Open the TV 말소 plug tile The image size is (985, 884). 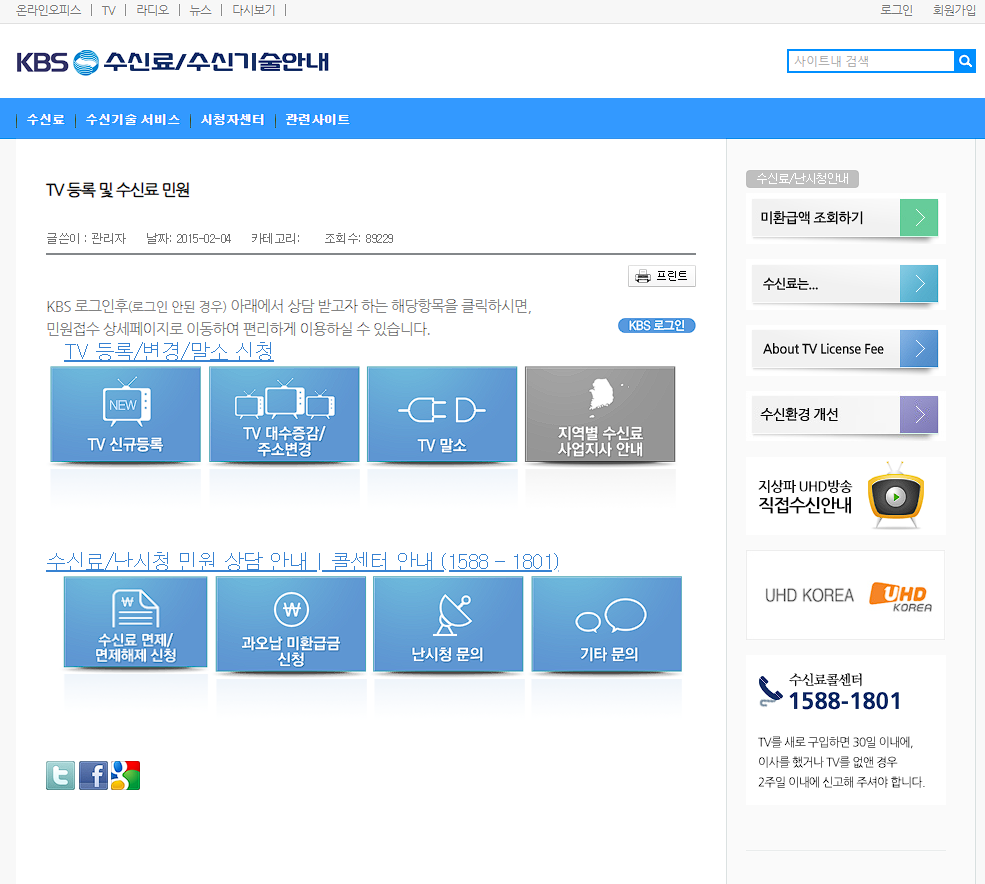[442, 414]
